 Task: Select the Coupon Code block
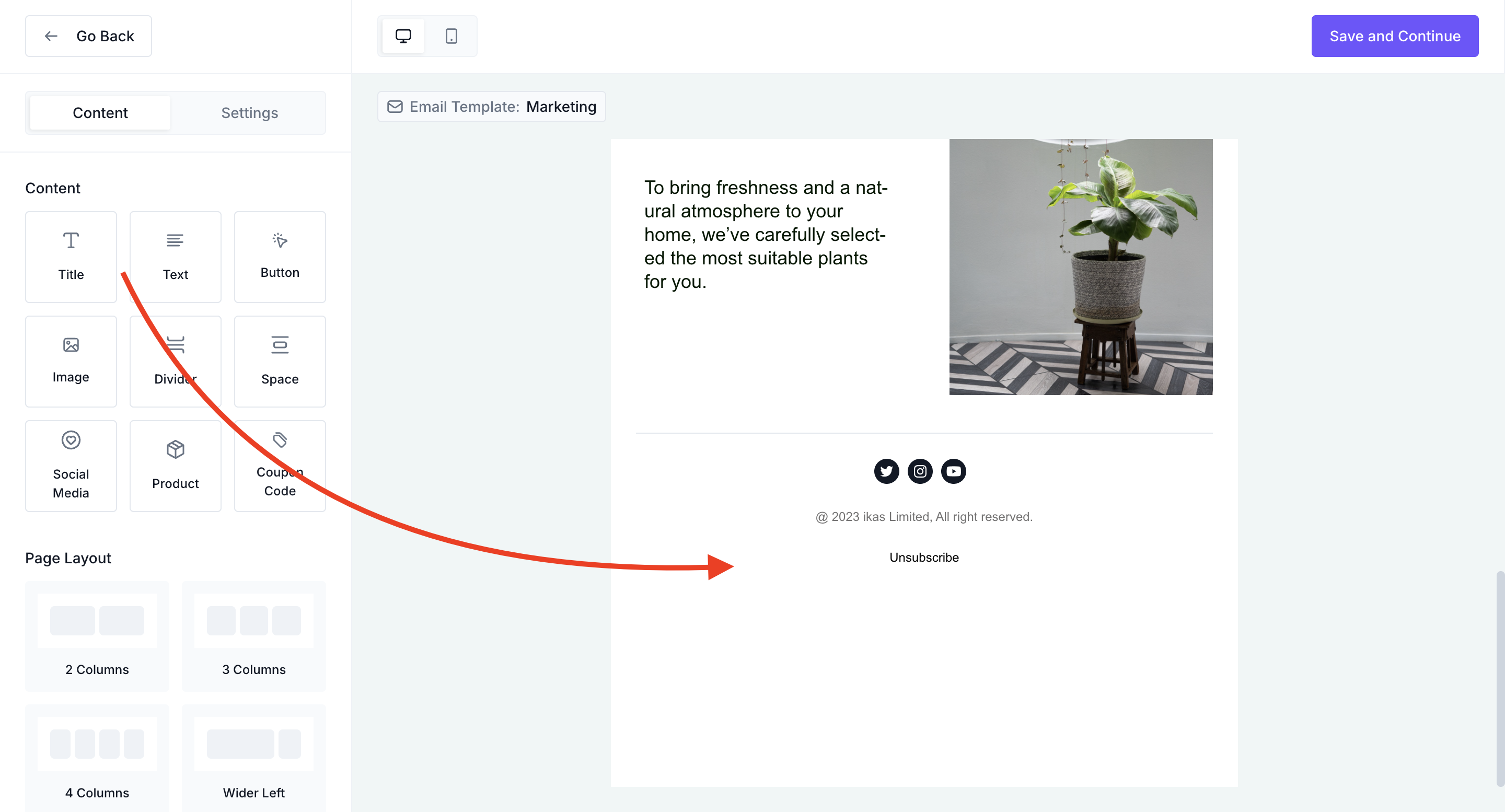coord(280,466)
